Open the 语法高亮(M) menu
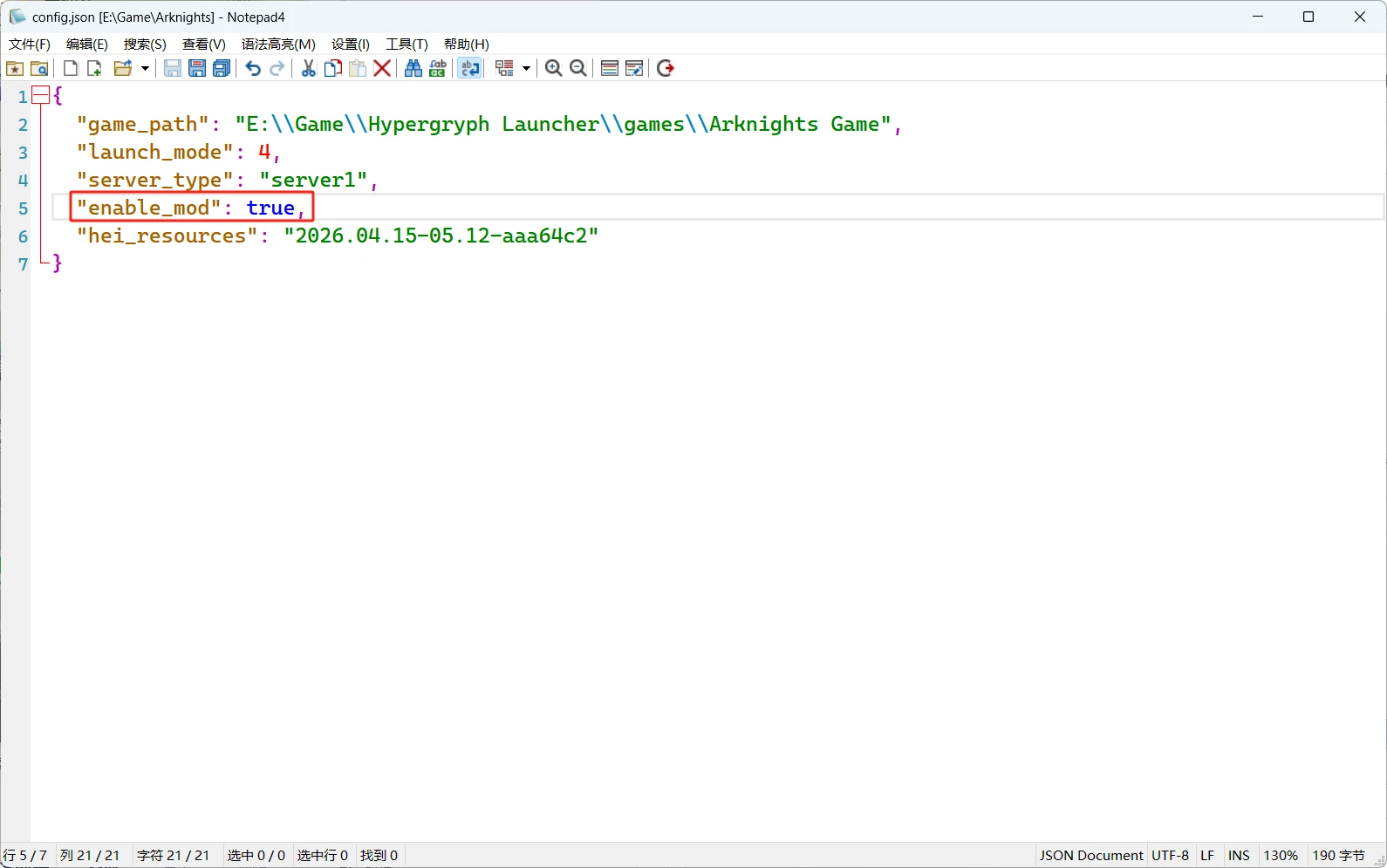 (x=278, y=44)
